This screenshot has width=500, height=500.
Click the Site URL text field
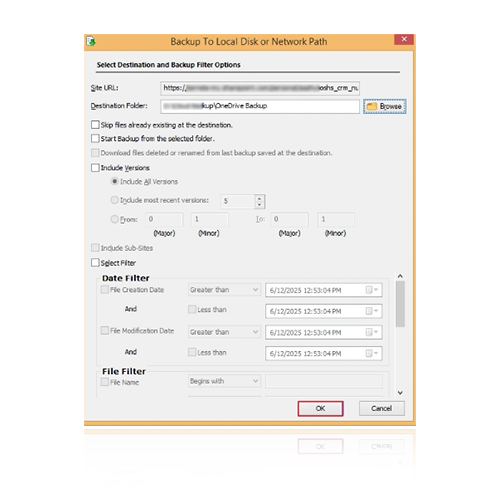[260, 88]
